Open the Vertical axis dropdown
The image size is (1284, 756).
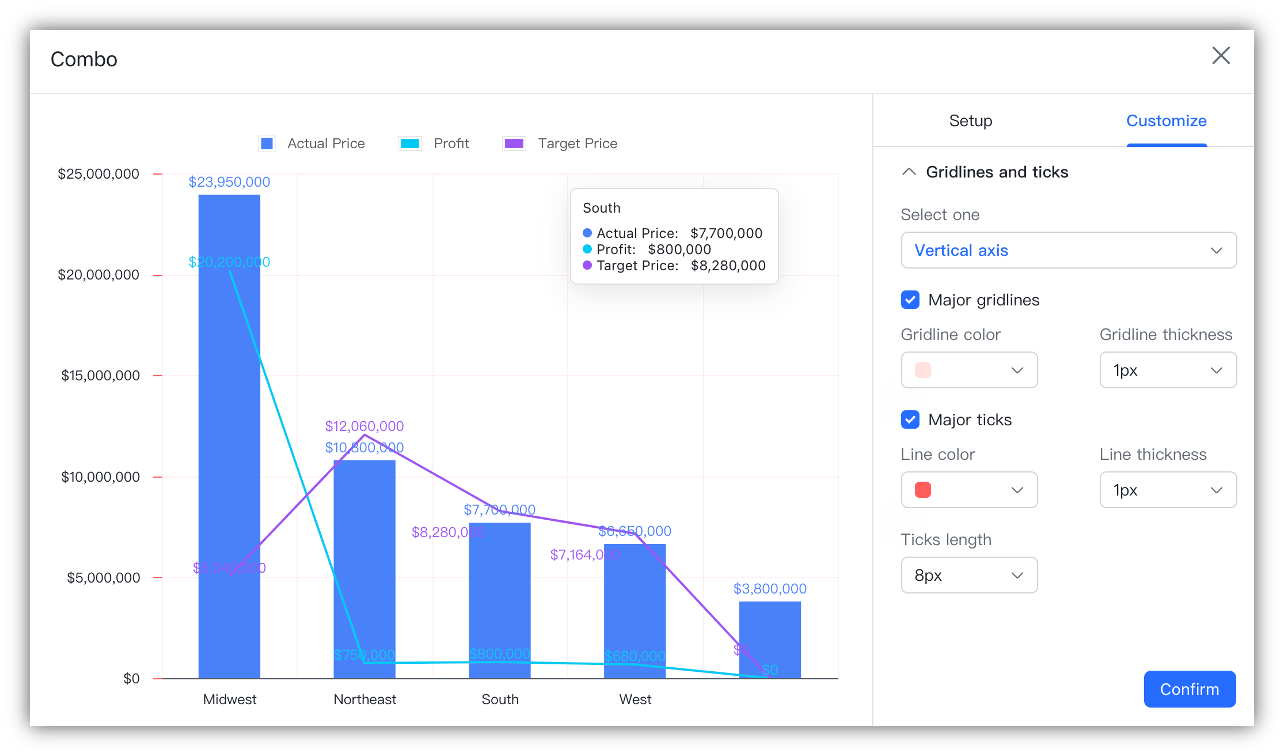pos(1068,250)
